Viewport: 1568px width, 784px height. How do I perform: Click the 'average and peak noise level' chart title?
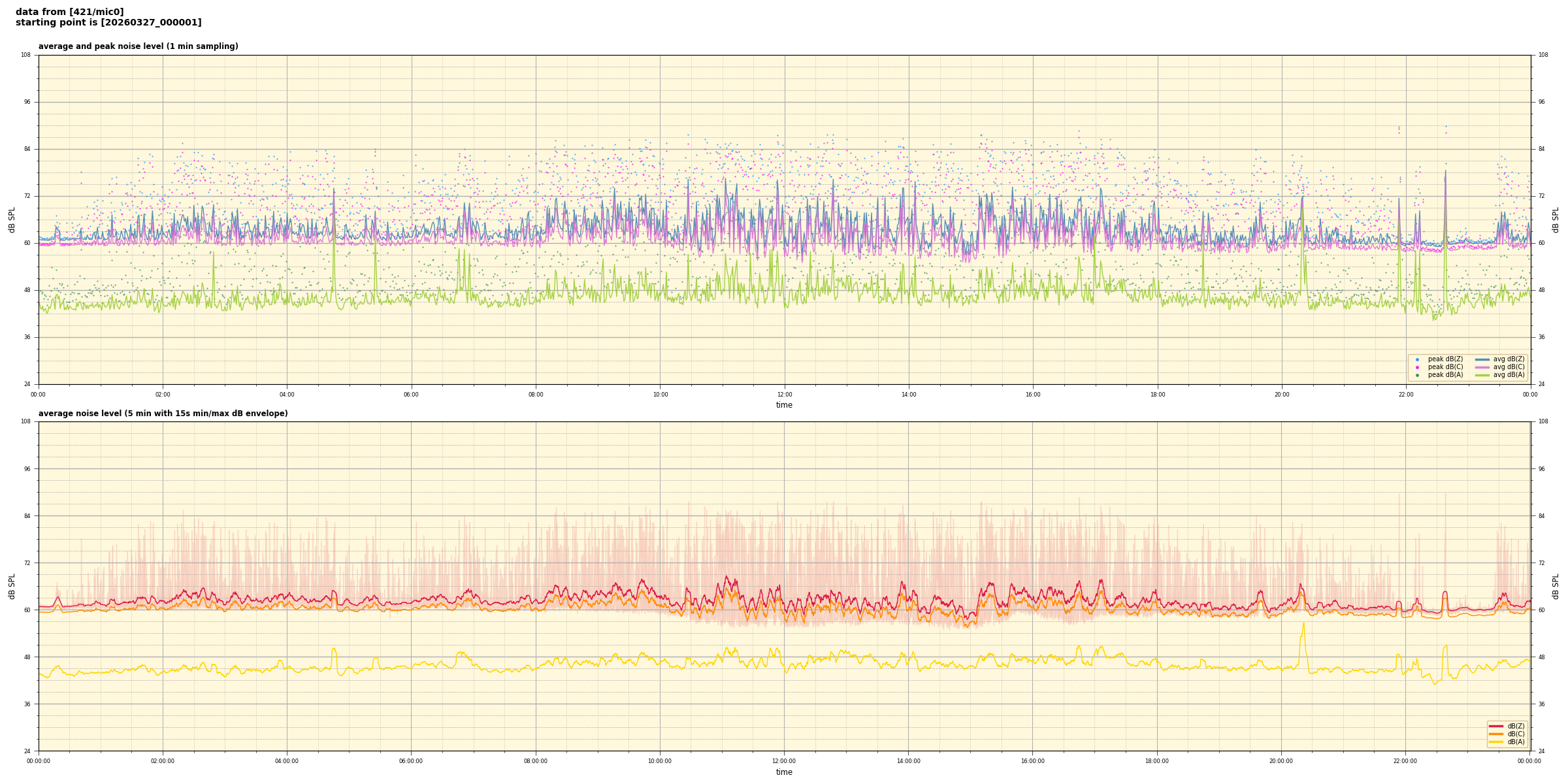pyautogui.click(x=138, y=46)
